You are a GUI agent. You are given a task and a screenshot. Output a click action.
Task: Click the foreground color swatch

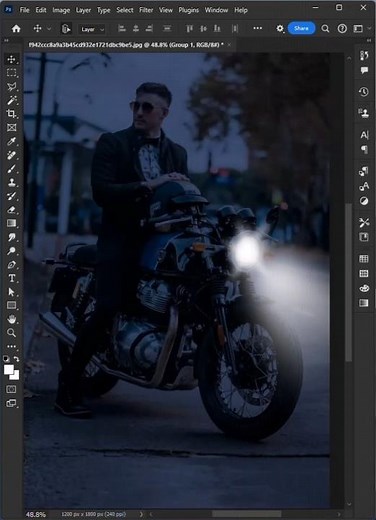point(9,369)
